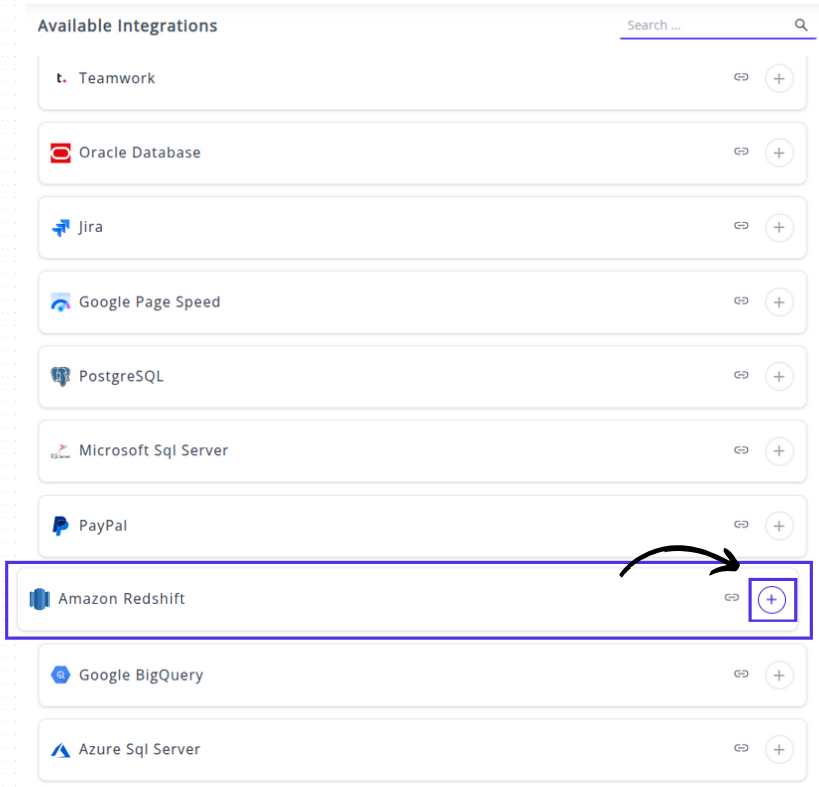
Task: Click the PayPal logo icon
Action: point(61,526)
